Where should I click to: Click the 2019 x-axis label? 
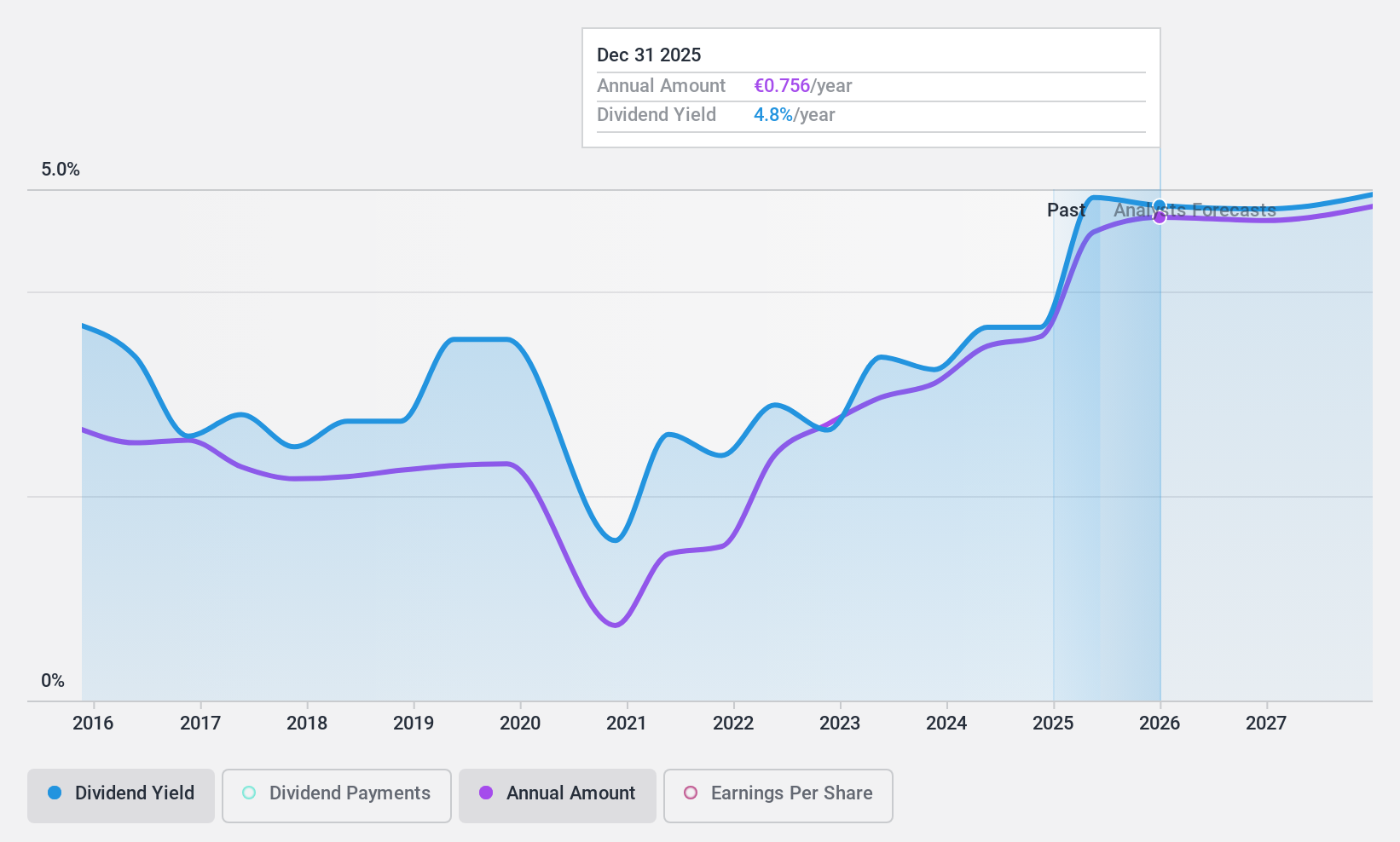coord(414,724)
